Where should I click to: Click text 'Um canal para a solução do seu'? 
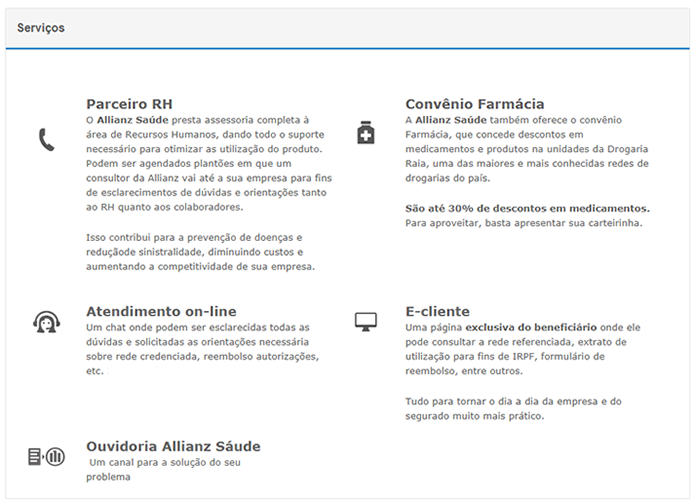(165, 463)
